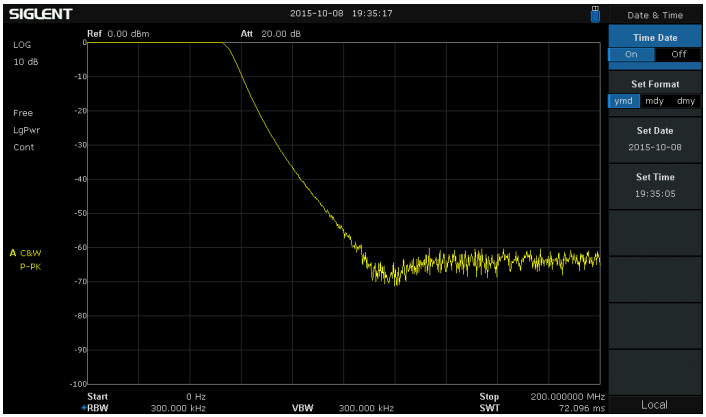Choose the ymd date format
The width and height of the screenshot is (706, 417).
(624, 101)
